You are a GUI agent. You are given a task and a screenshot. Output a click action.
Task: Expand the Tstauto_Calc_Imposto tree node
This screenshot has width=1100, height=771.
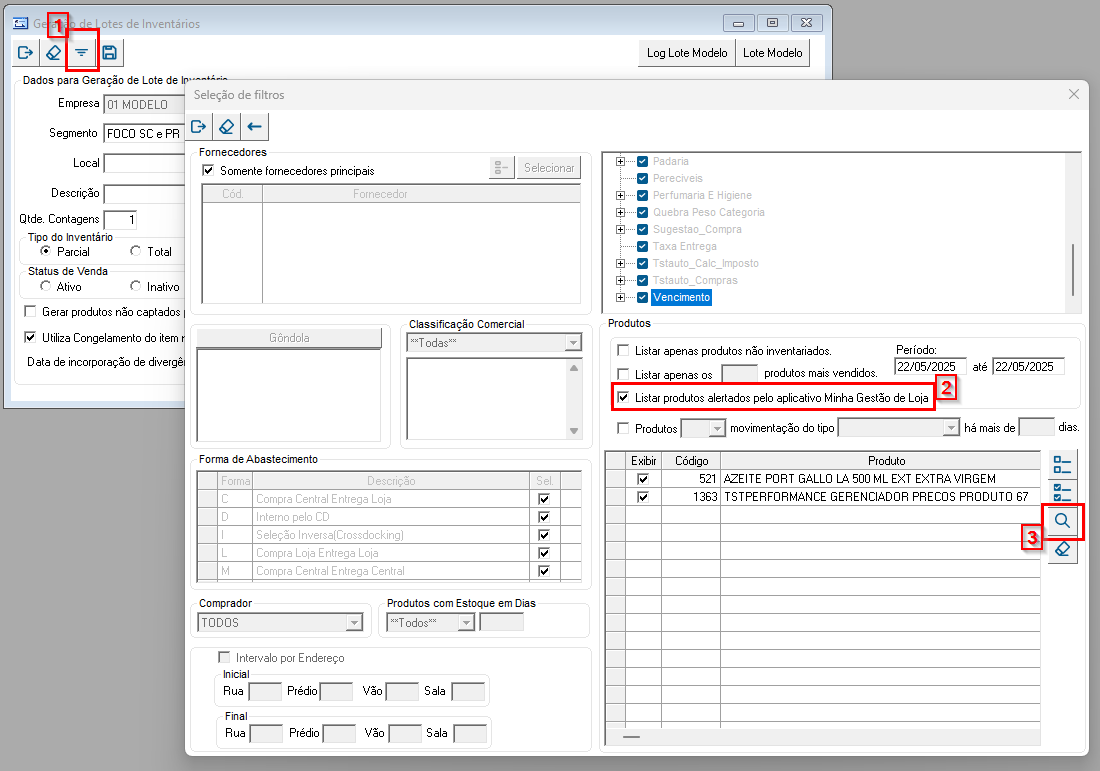coord(620,263)
